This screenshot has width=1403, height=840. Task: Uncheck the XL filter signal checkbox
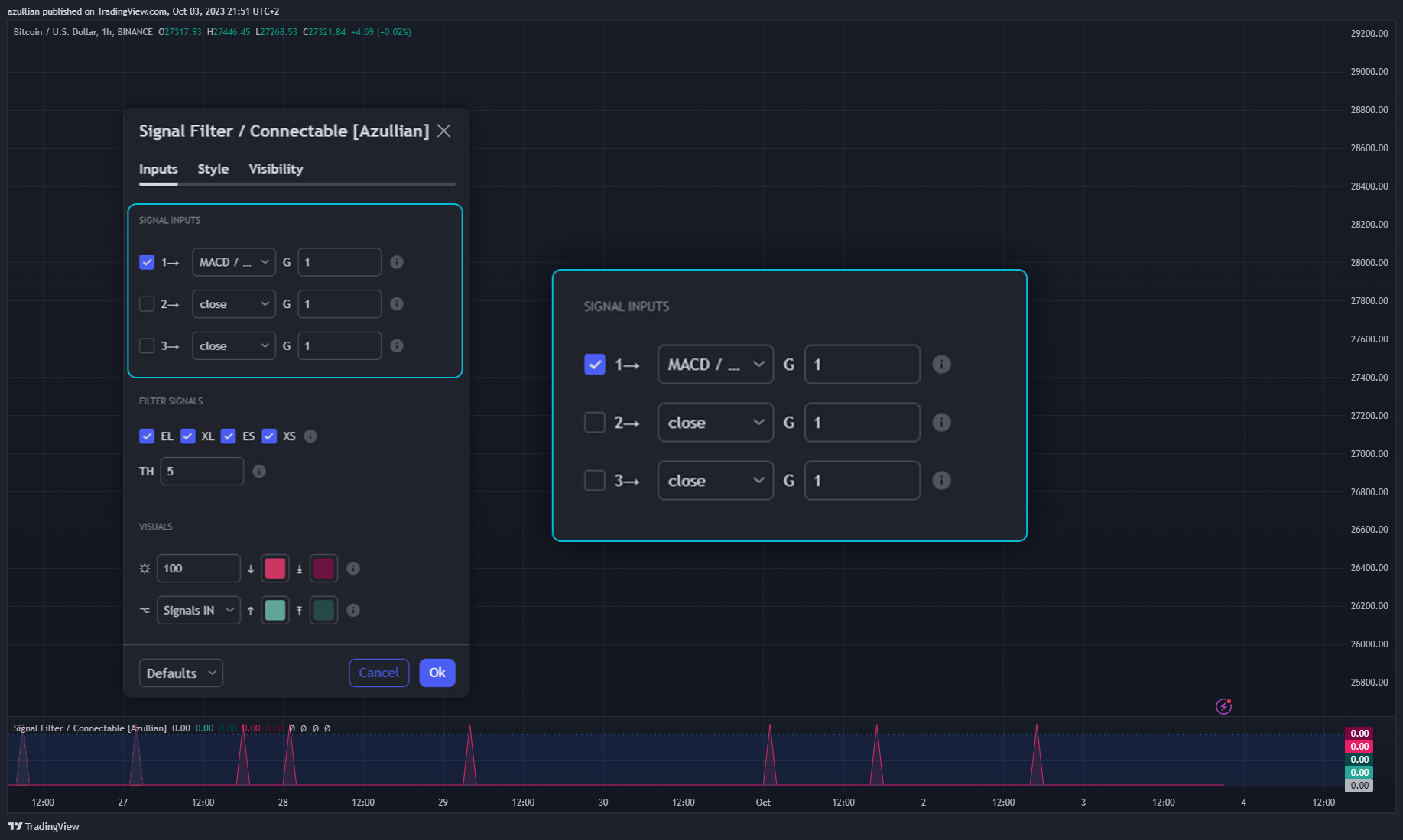[188, 436]
